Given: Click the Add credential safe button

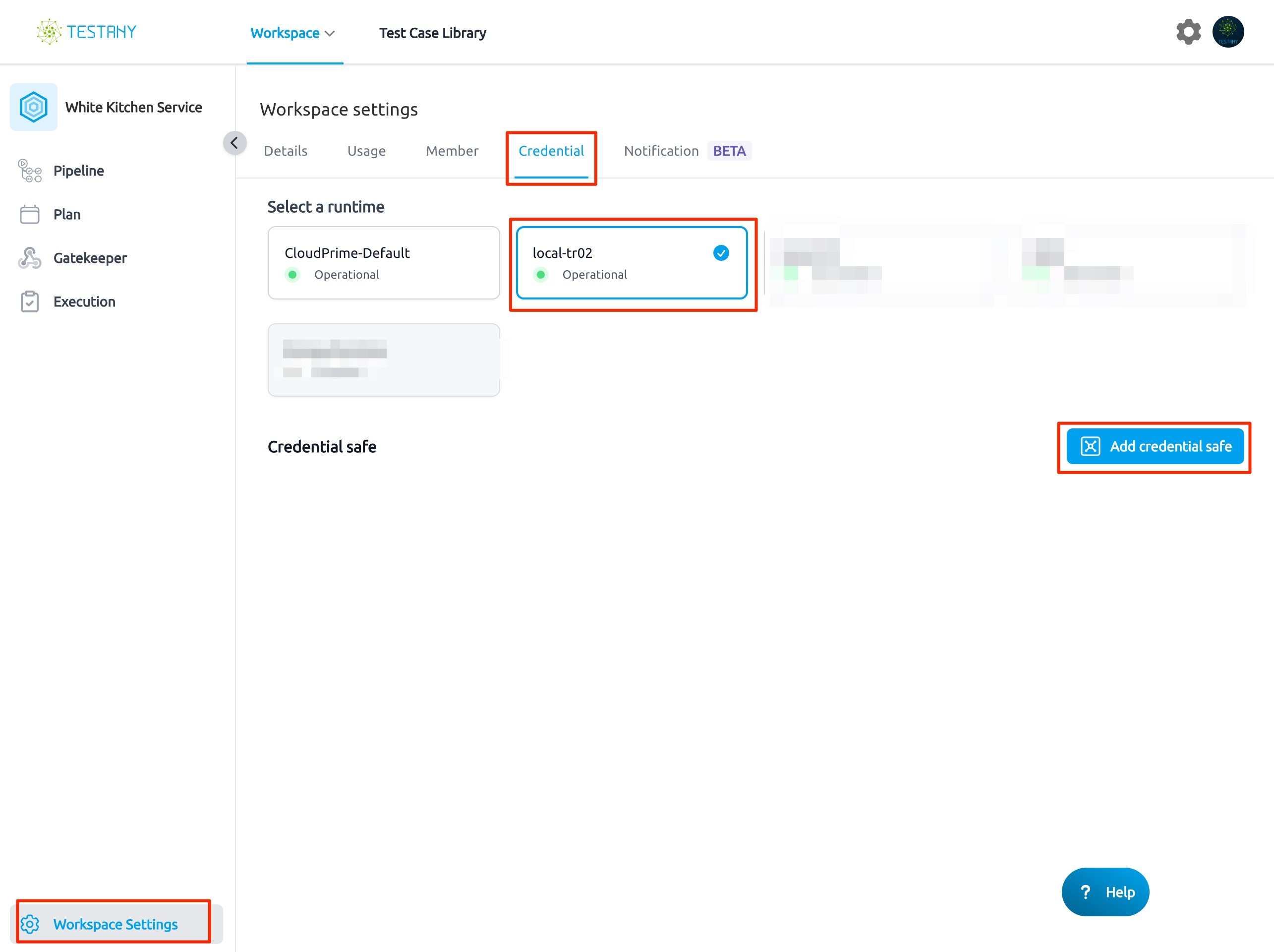Looking at the screenshot, I should 1155,446.
